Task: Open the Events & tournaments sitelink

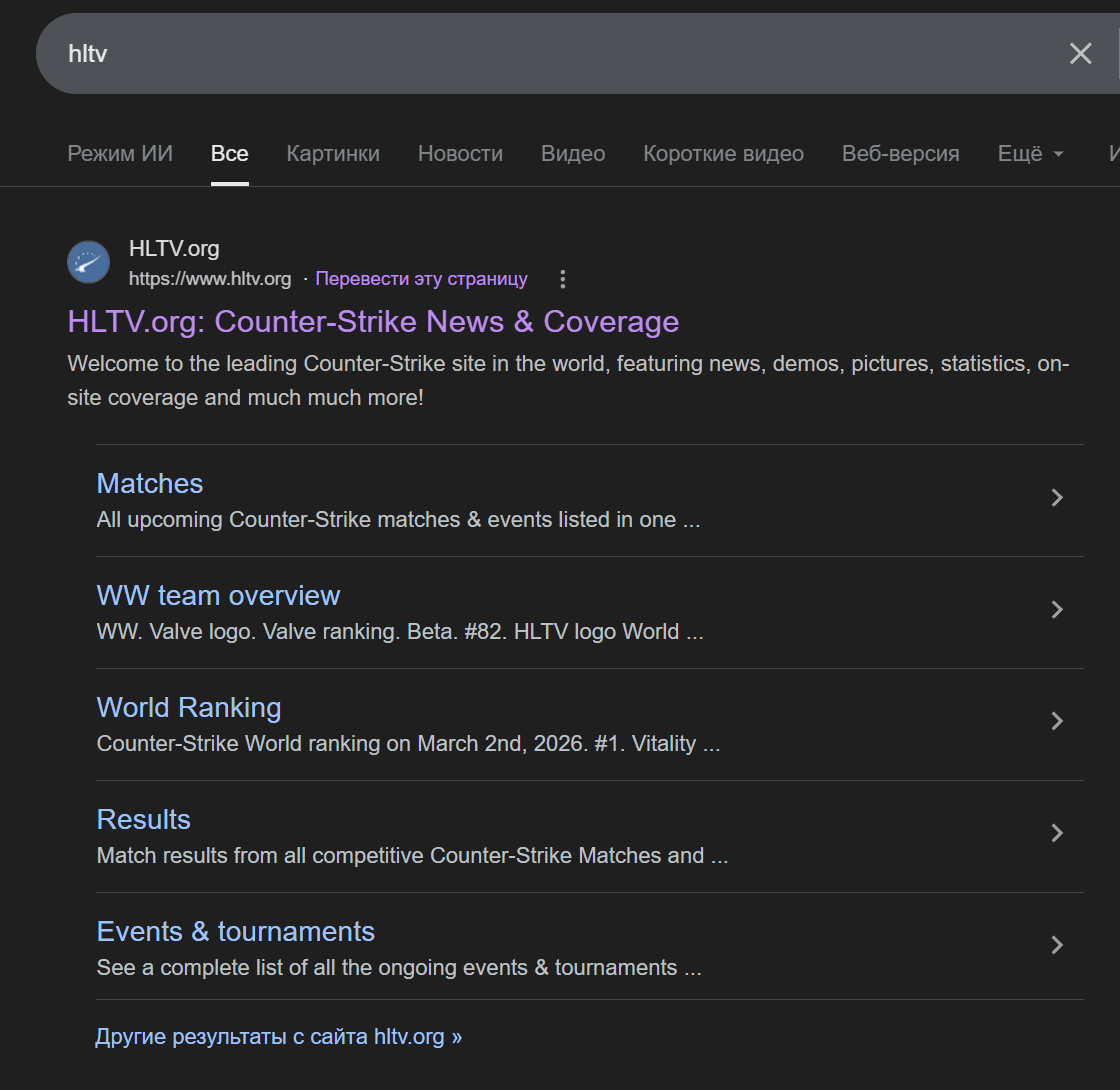Action: coord(236,931)
